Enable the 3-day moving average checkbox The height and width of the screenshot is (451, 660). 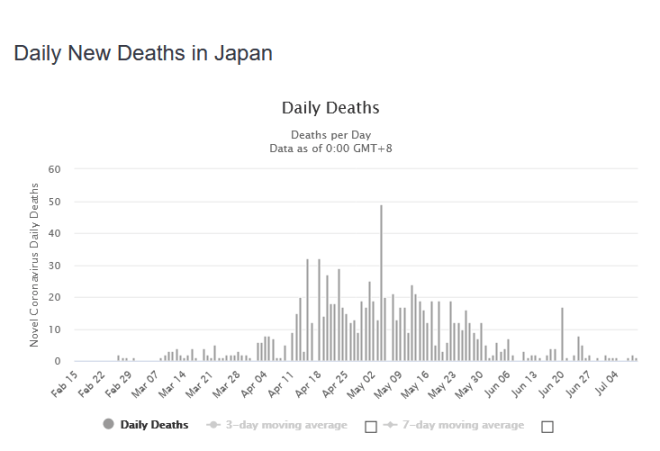[x=371, y=426]
